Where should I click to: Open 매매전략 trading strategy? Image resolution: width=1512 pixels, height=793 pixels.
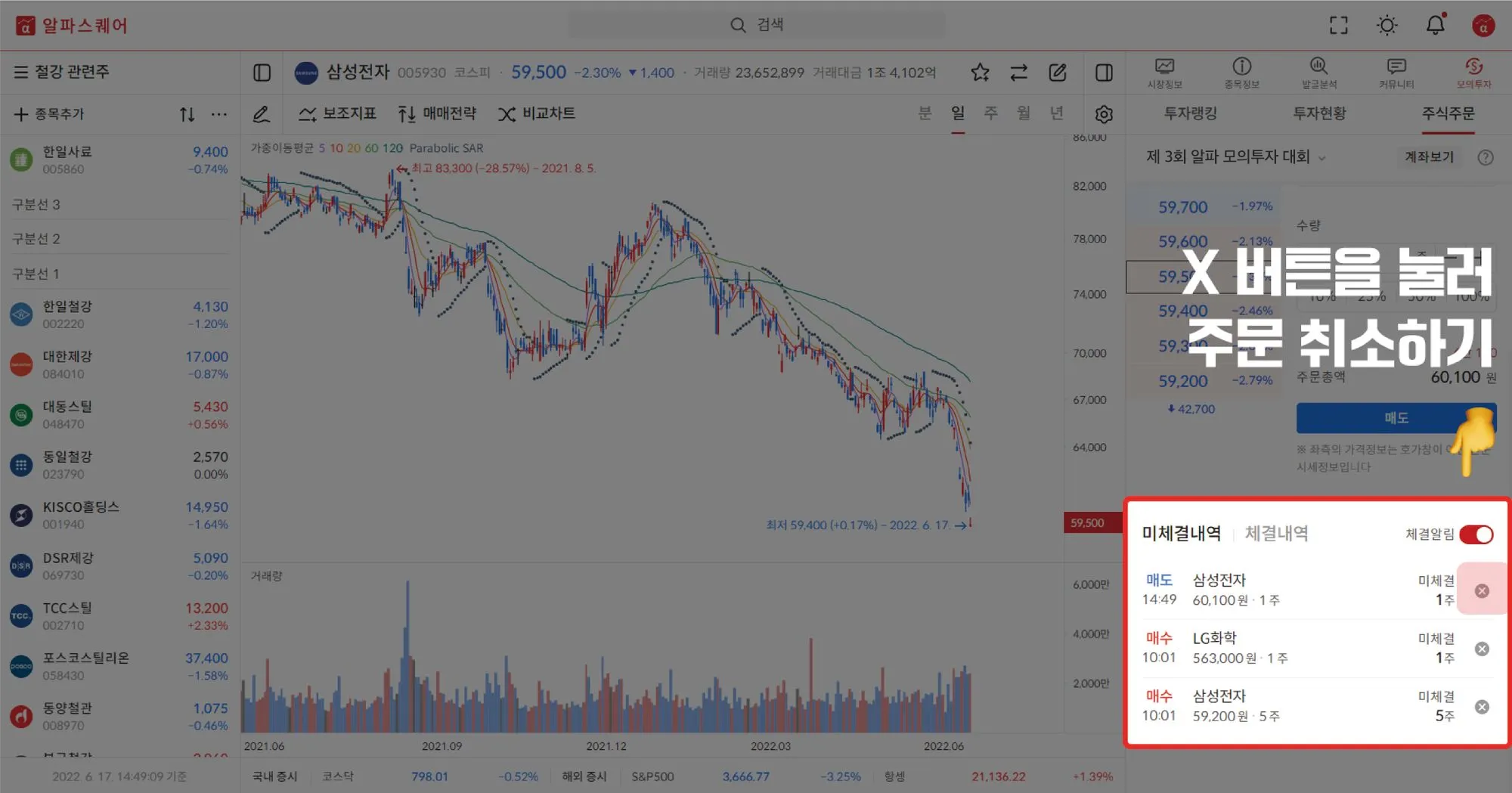437,113
